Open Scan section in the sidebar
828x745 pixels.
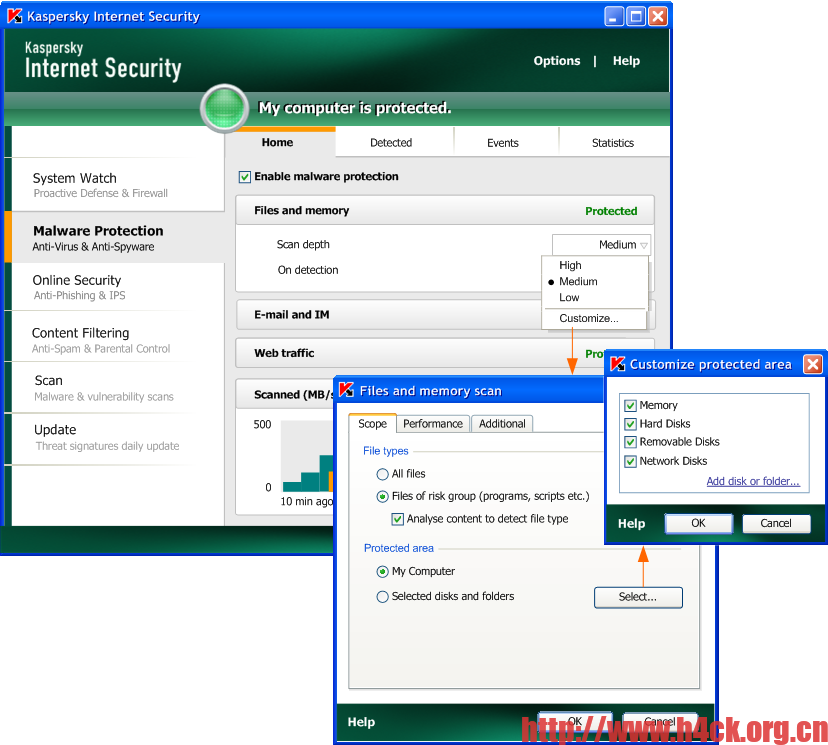[118, 388]
